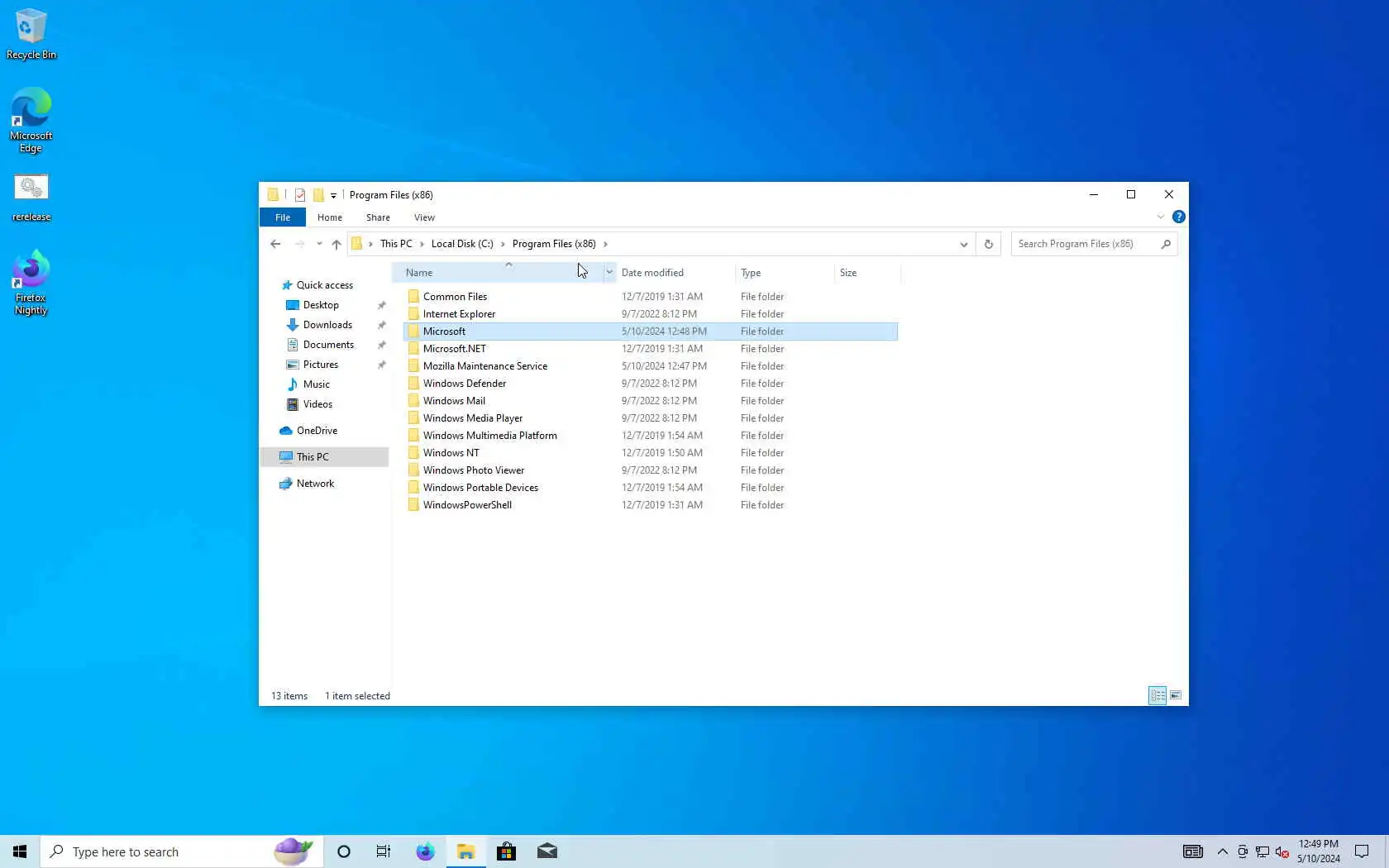Click the Internet Explorer folder icon
1389x868 pixels.
[x=413, y=314]
